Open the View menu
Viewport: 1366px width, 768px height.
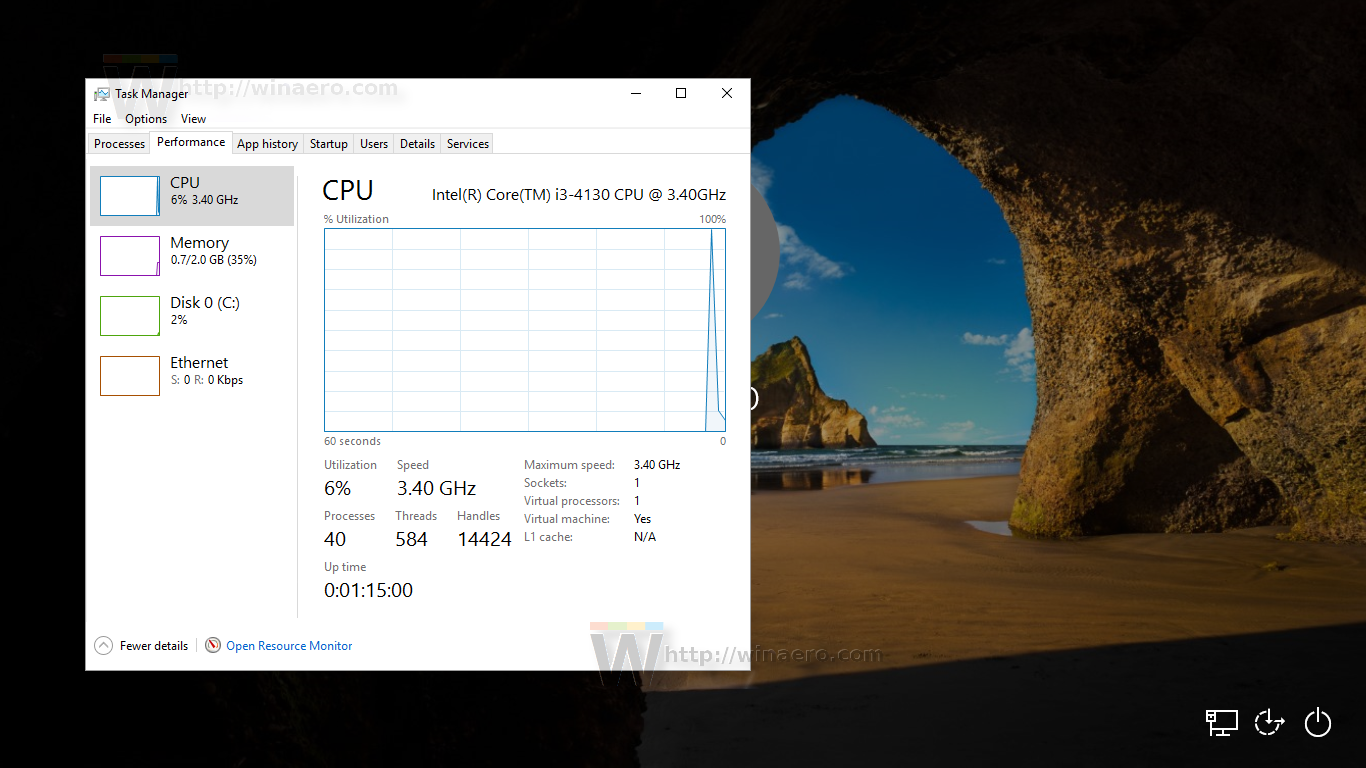(193, 118)
